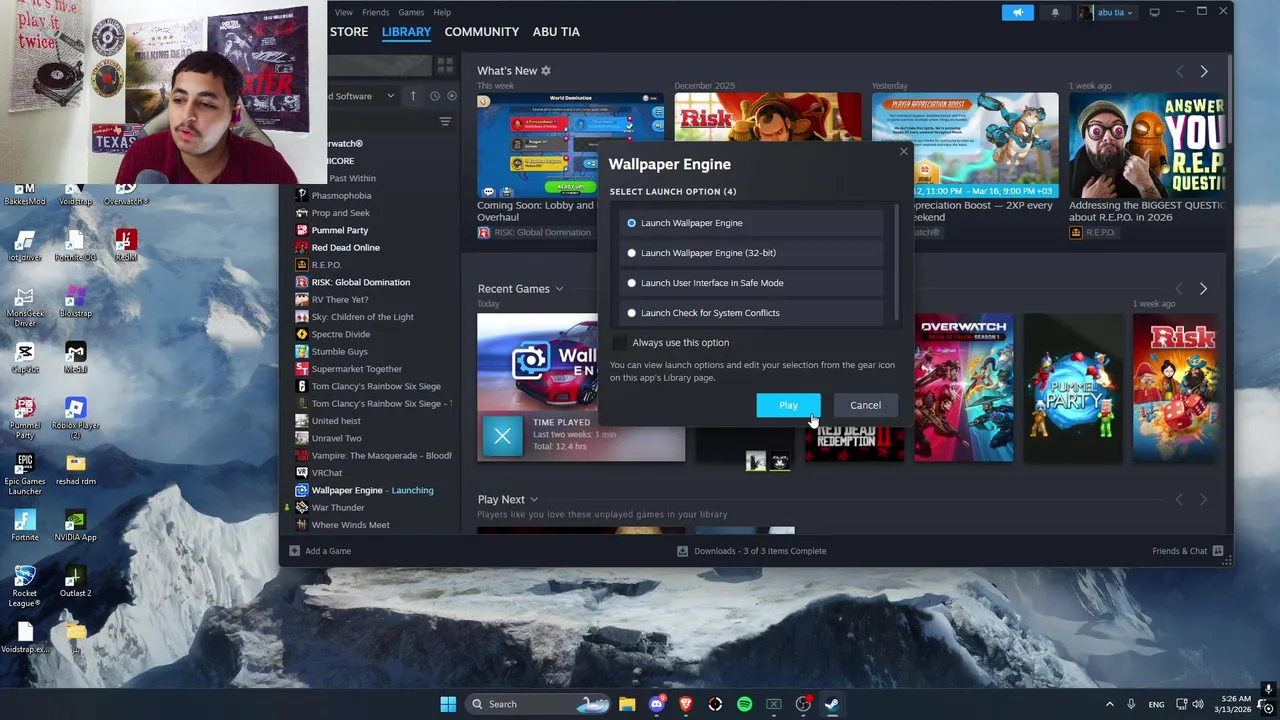Open the library collections grid view icon
This screenshot has width=1280, height=720.
[x=445, y=65]
